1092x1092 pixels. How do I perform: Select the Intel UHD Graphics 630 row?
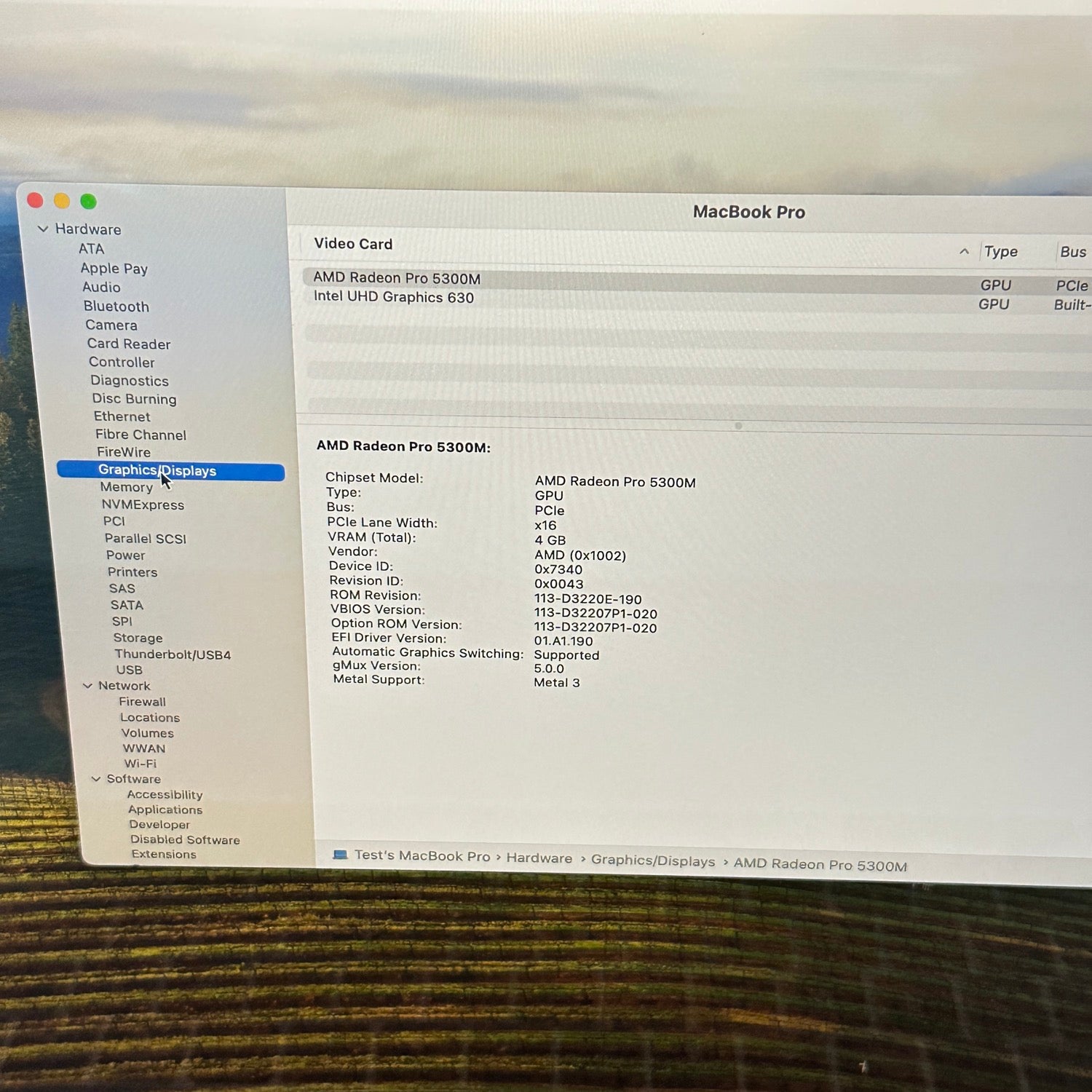(393, 297)
